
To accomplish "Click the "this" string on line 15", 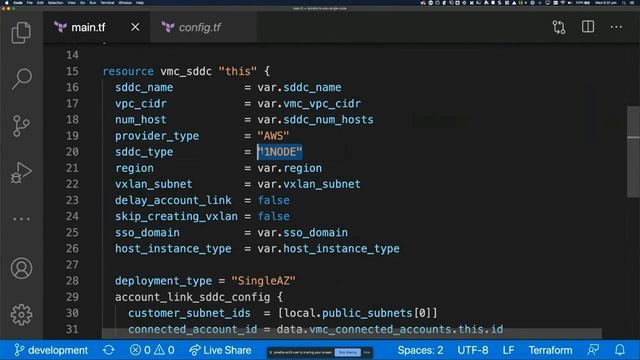I will (238, 71).
